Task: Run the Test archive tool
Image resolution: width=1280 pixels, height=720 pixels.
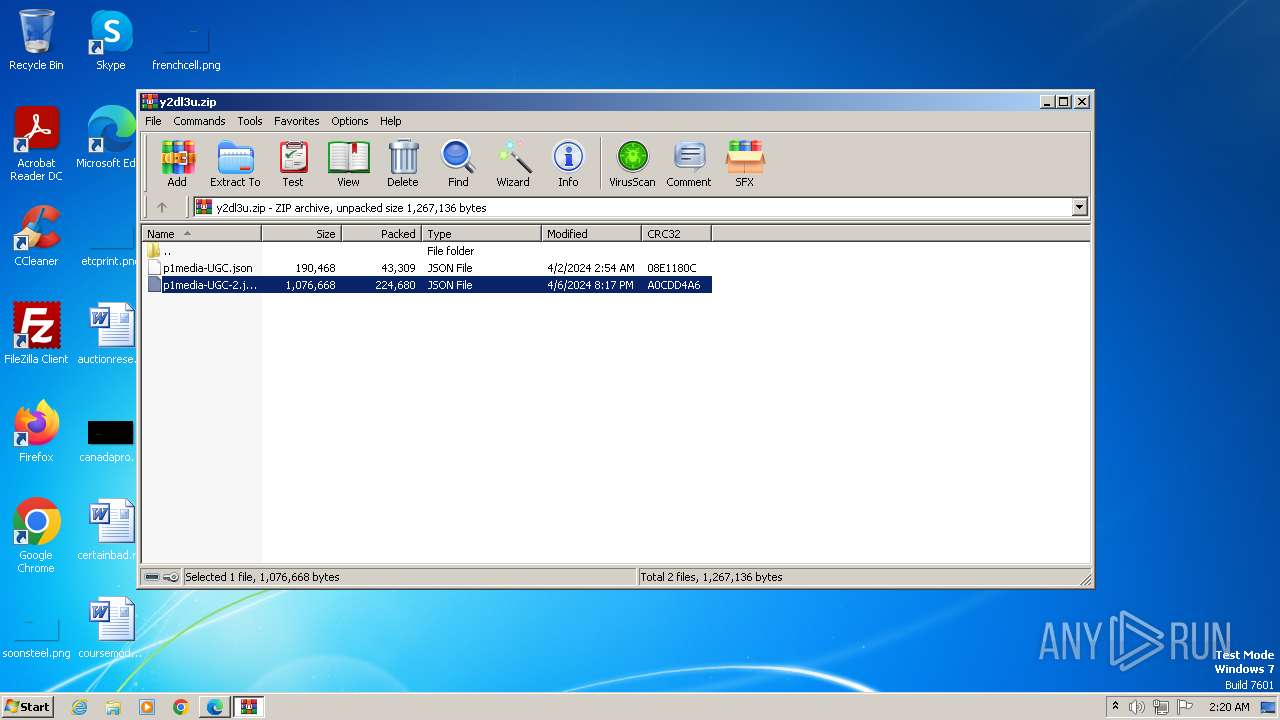Action: point(293,164)
